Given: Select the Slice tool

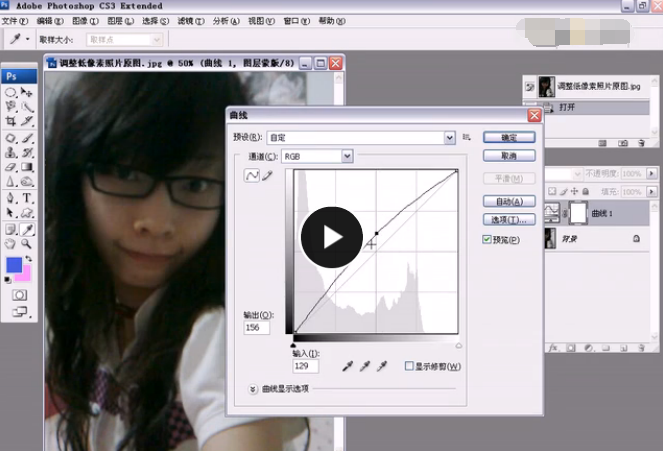Looking at the screenshot, I should (x=27, y=121).
